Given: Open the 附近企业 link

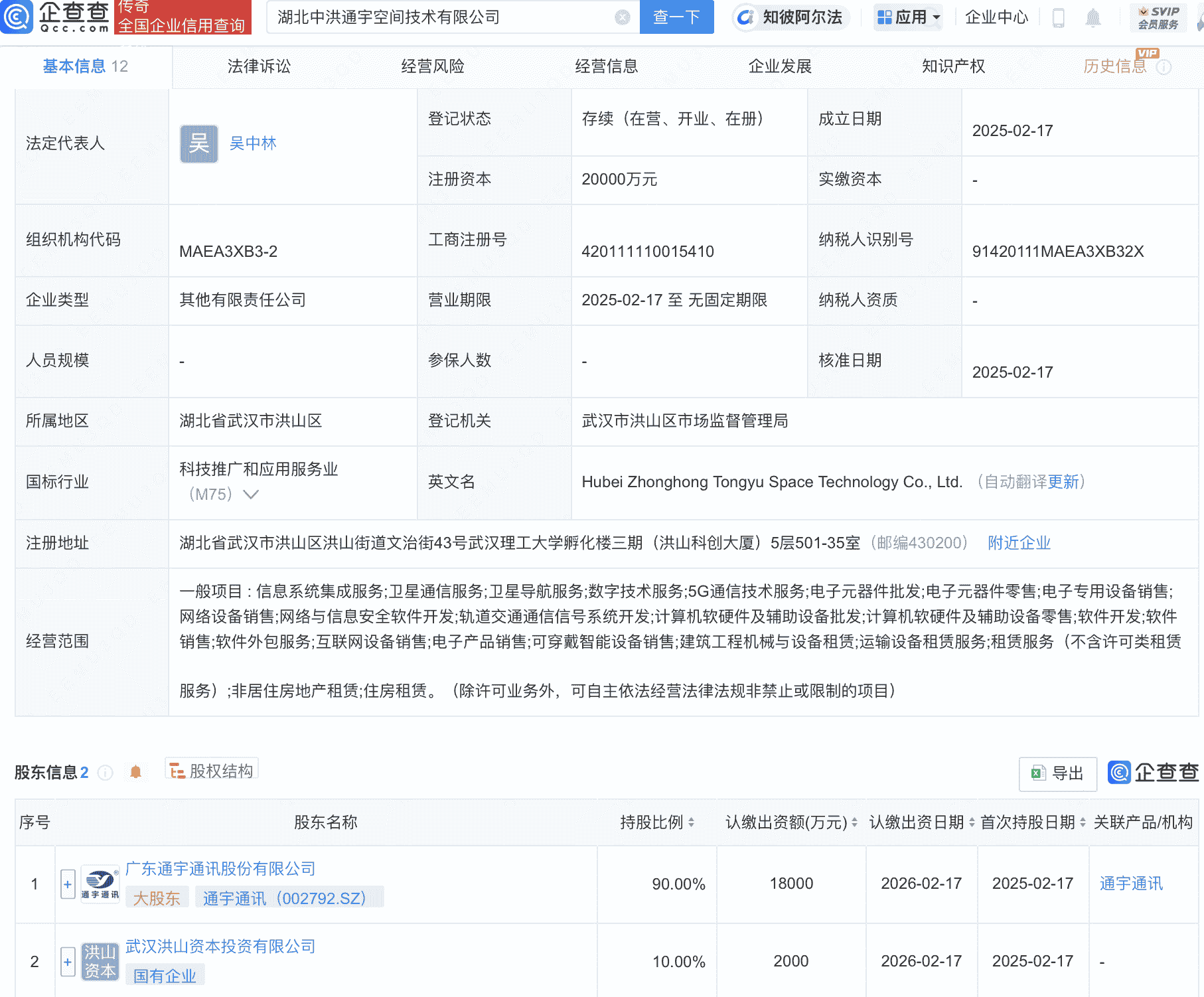Looking at the screenshot, I should click(x=1019, y=543).
